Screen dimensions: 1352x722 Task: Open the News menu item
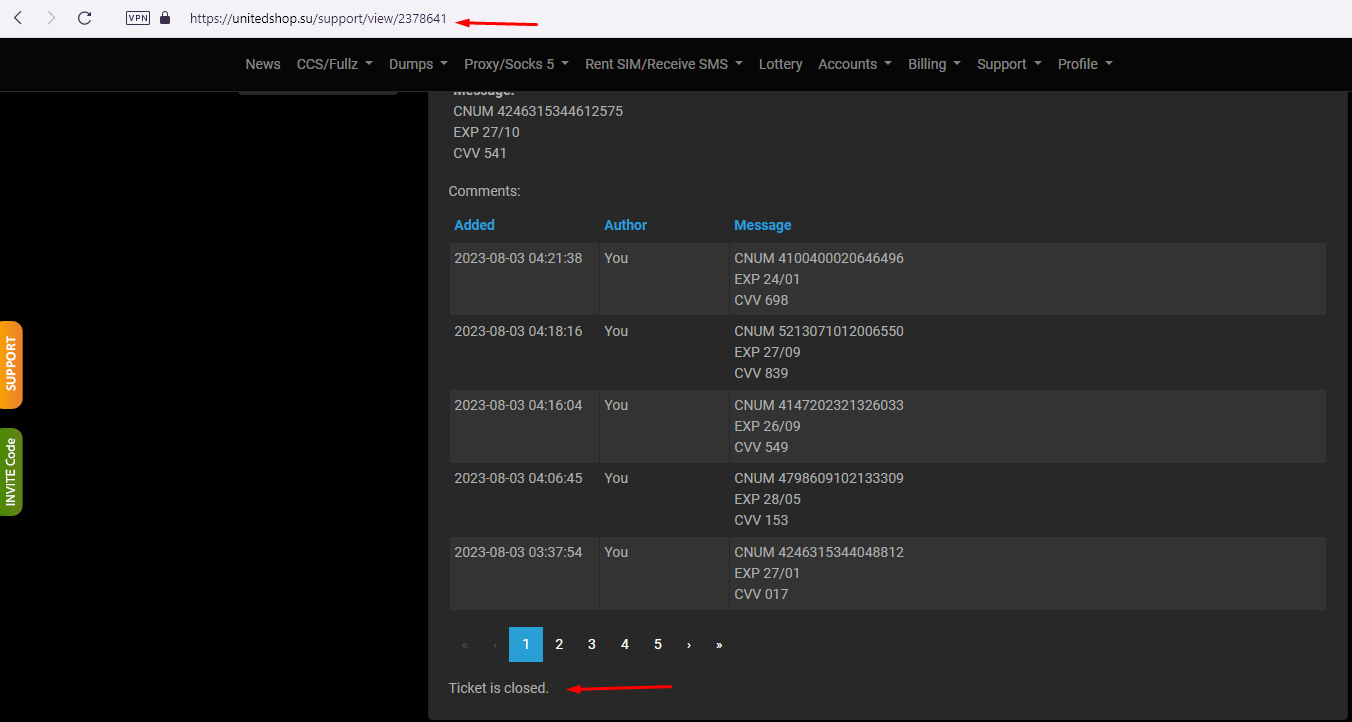[x=263, y=64]
